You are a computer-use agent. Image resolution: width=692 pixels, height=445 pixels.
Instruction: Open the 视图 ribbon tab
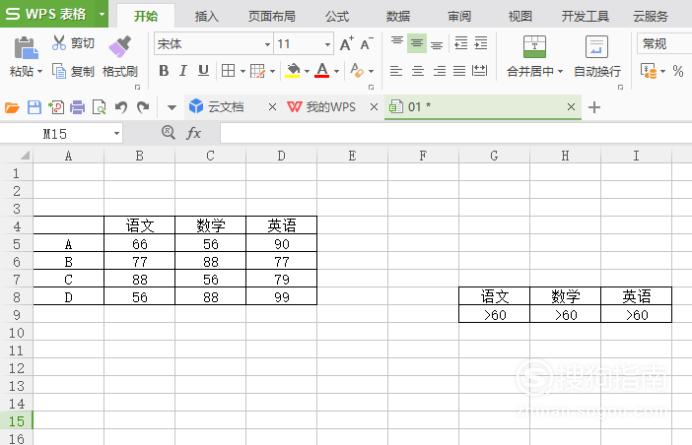click(x=520, y=16)
